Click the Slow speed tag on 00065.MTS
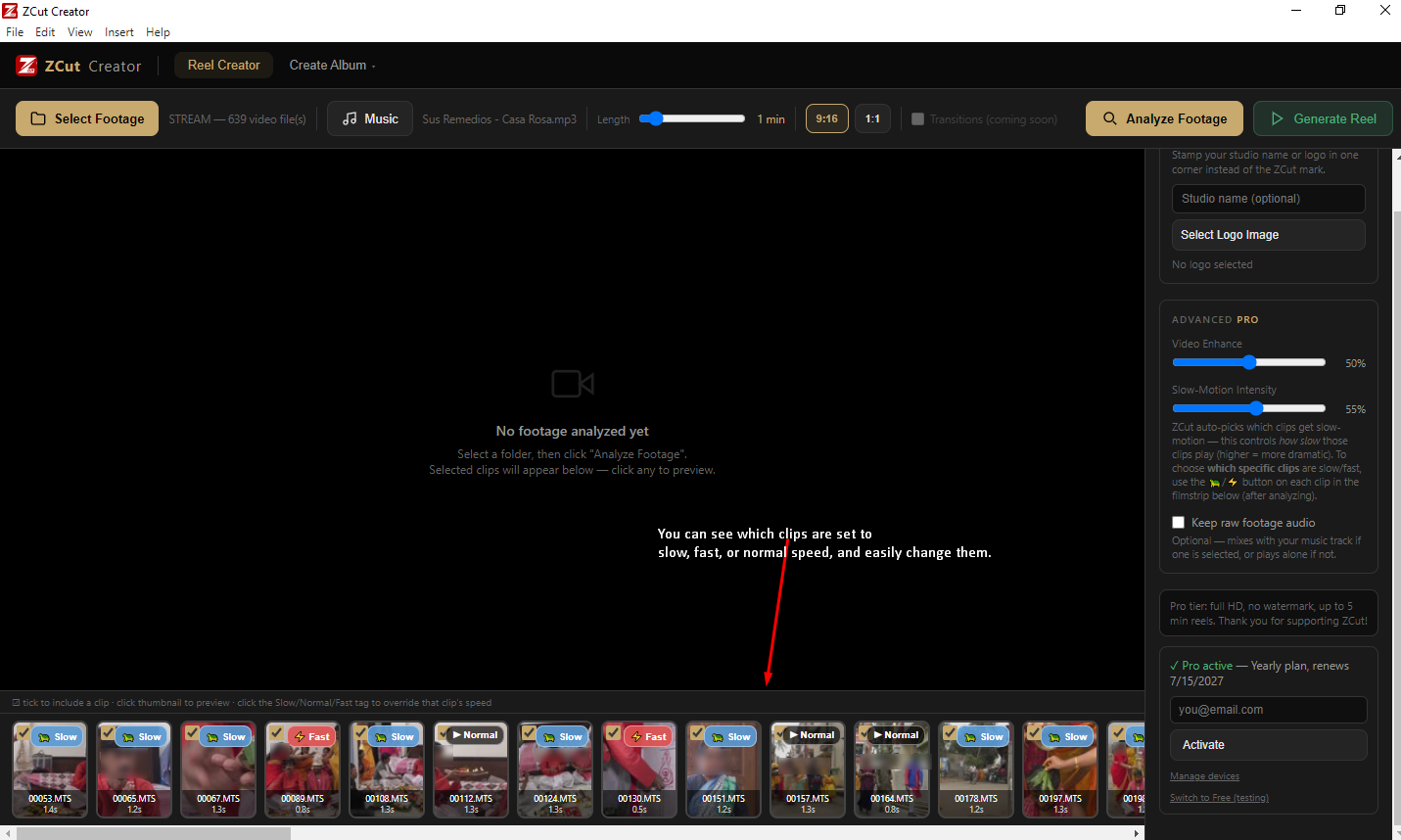Viewport: 1401px width, 840px height. (141, 737)
